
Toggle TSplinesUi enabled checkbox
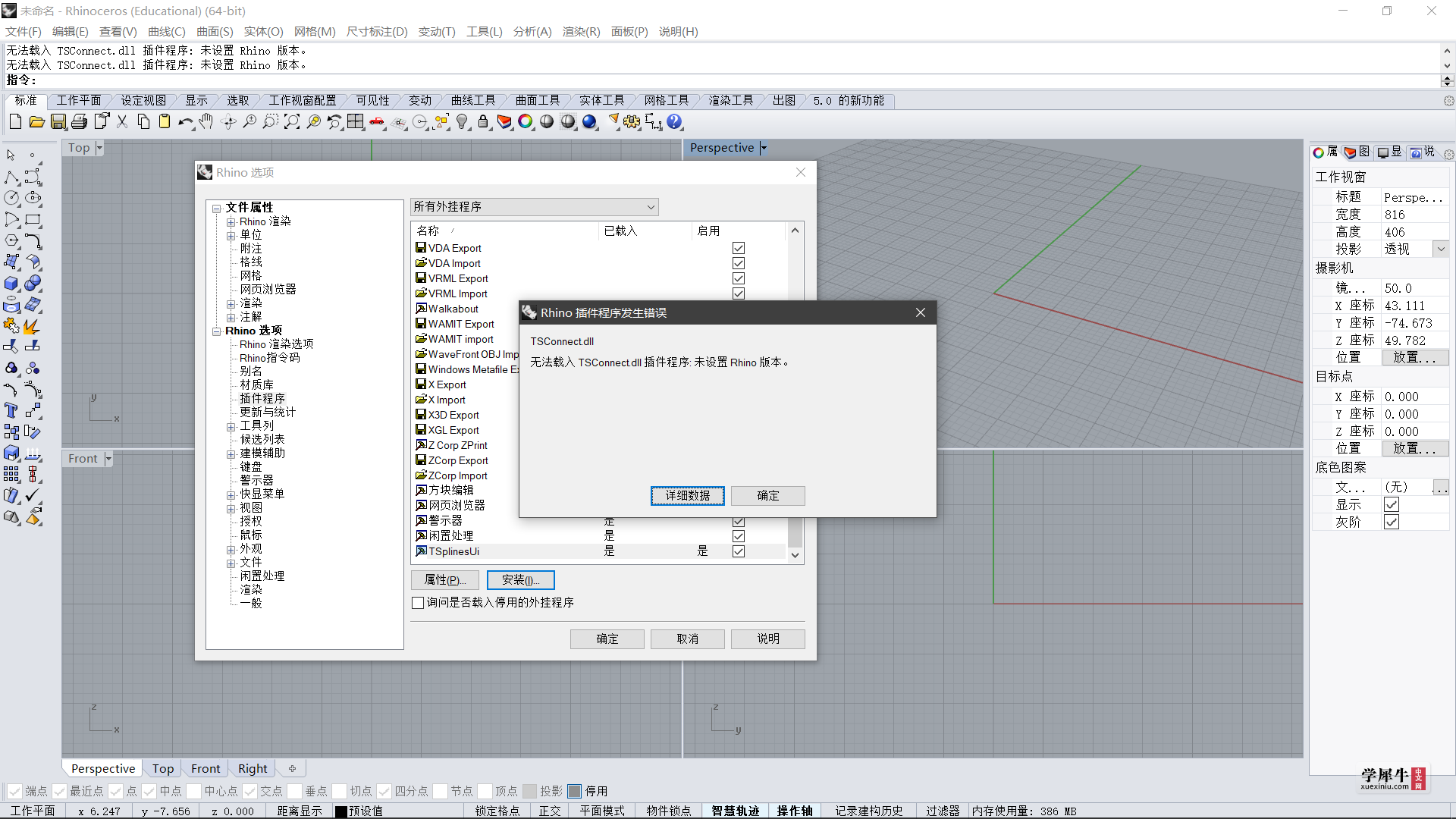(739, 551)
